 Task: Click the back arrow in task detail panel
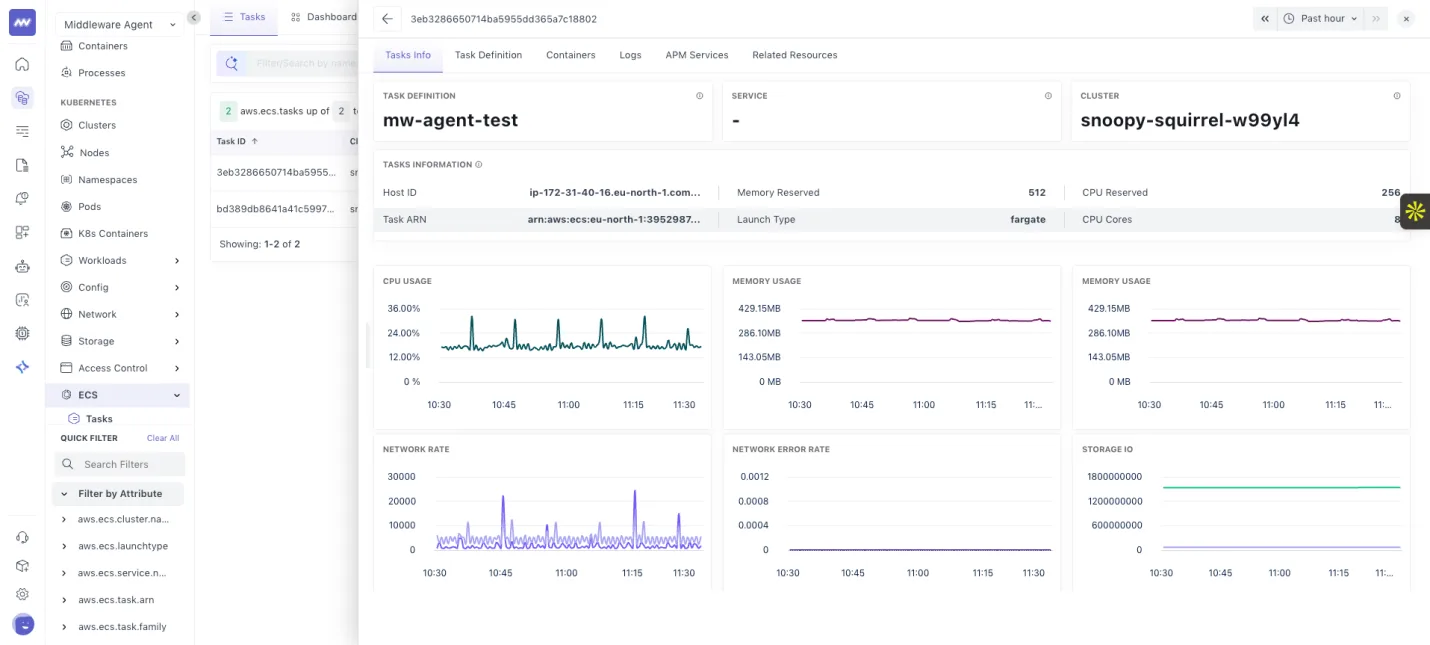coord(388,19)
